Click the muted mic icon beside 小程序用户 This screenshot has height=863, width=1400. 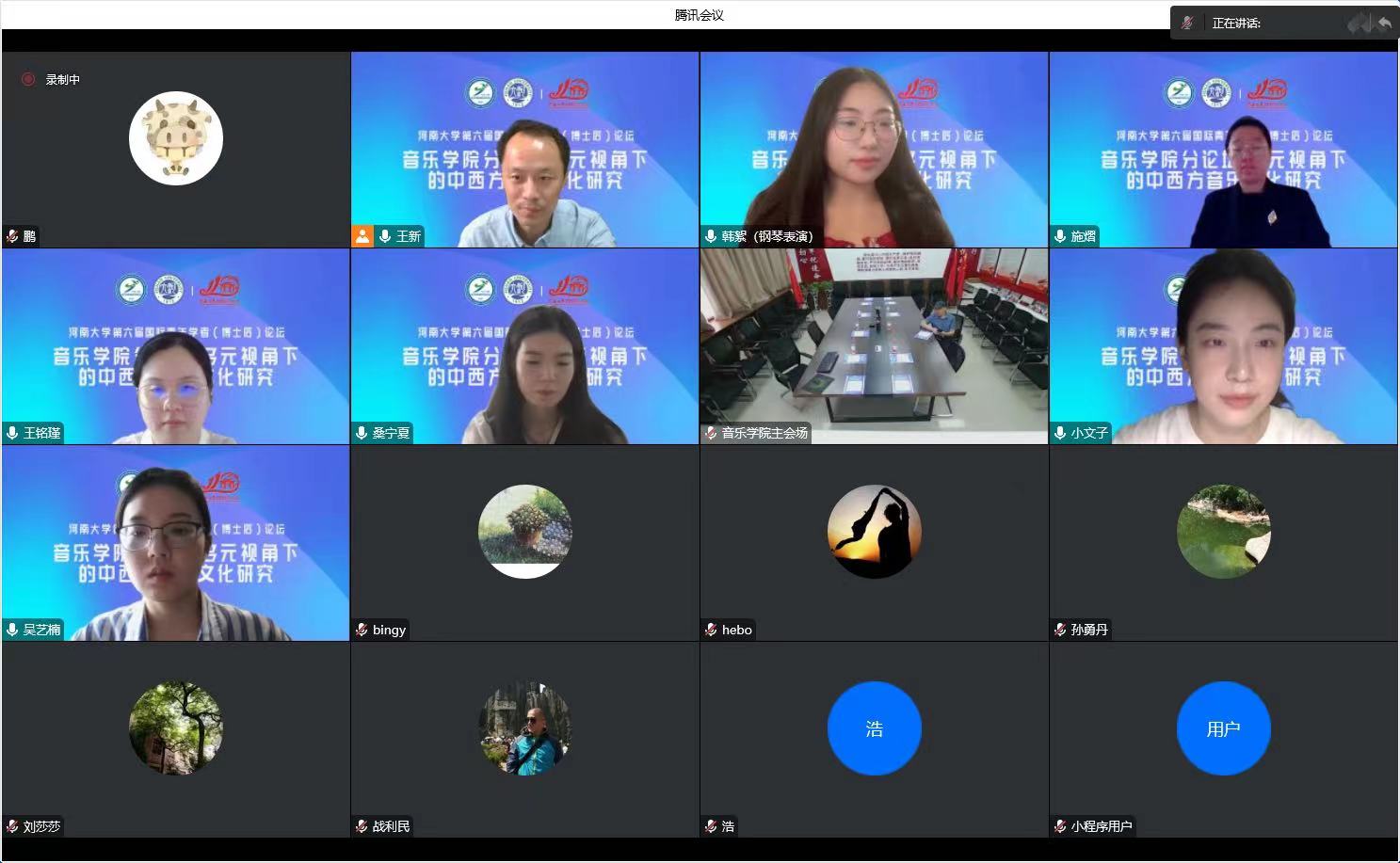click(1060, 826)
